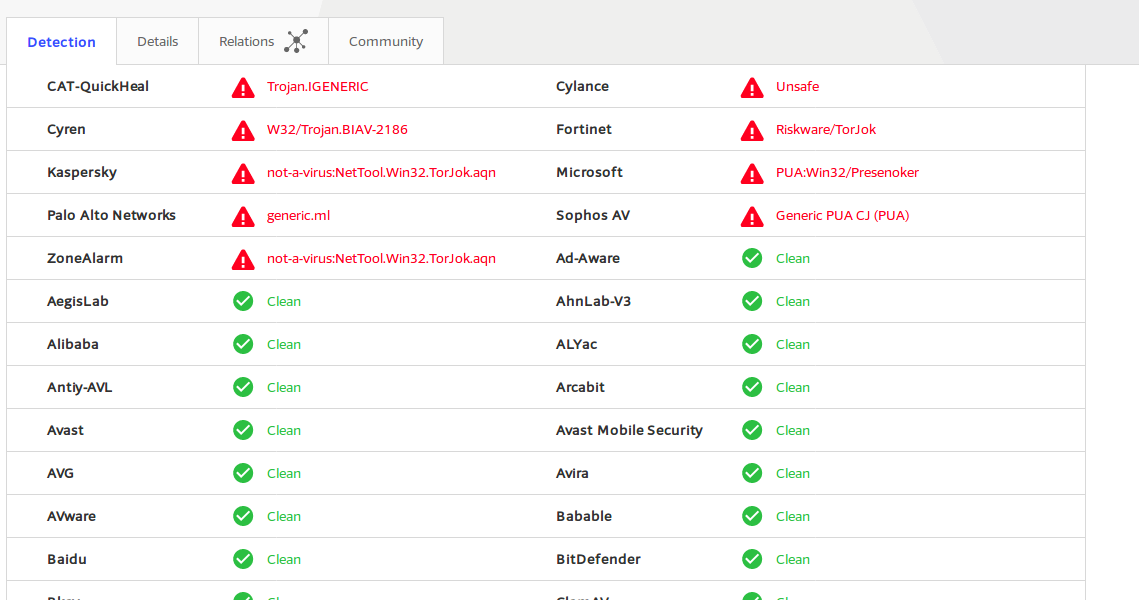Click check icon for Avast Mobile Security
Viewport: 1139px width, 600px height.
click(752, 430)
